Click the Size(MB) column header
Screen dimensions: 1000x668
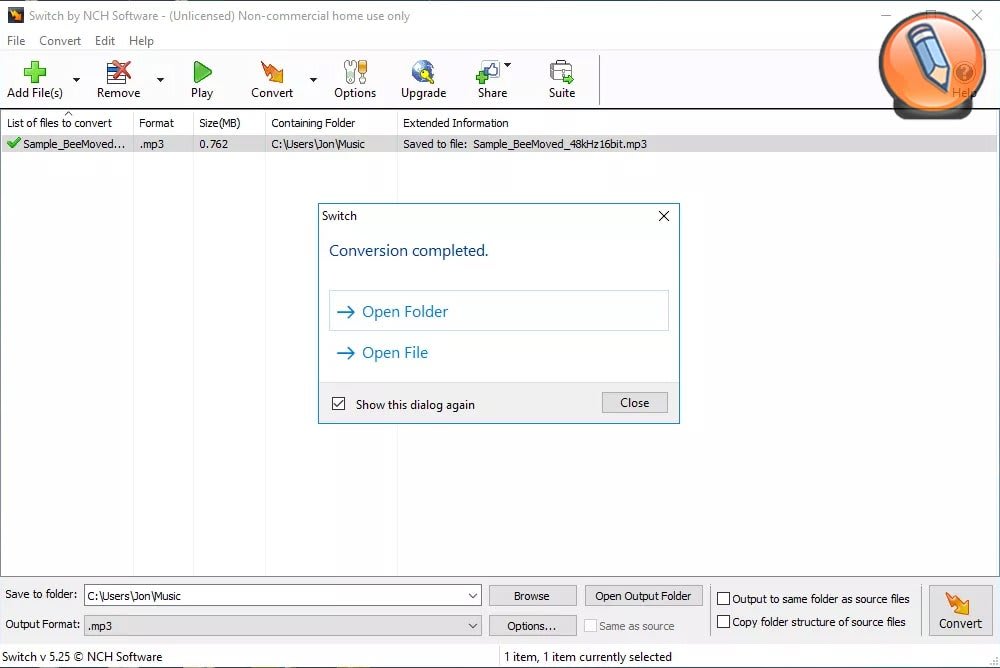pos(229,122)
